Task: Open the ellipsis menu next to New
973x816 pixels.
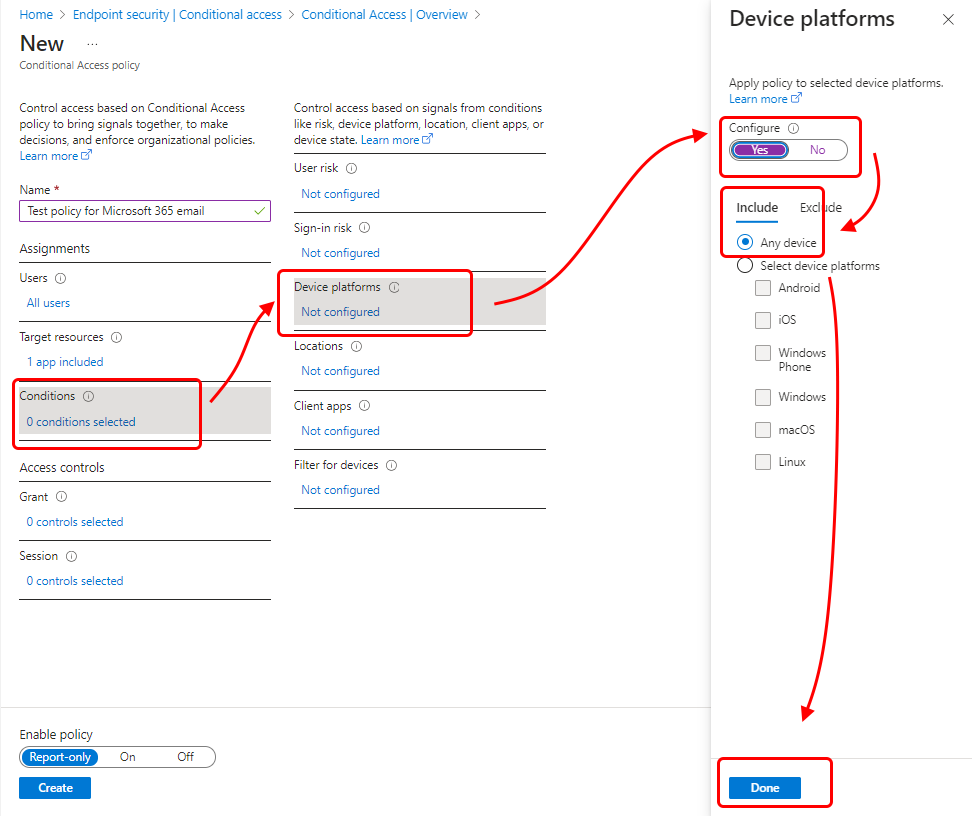Action: point(92,45)
